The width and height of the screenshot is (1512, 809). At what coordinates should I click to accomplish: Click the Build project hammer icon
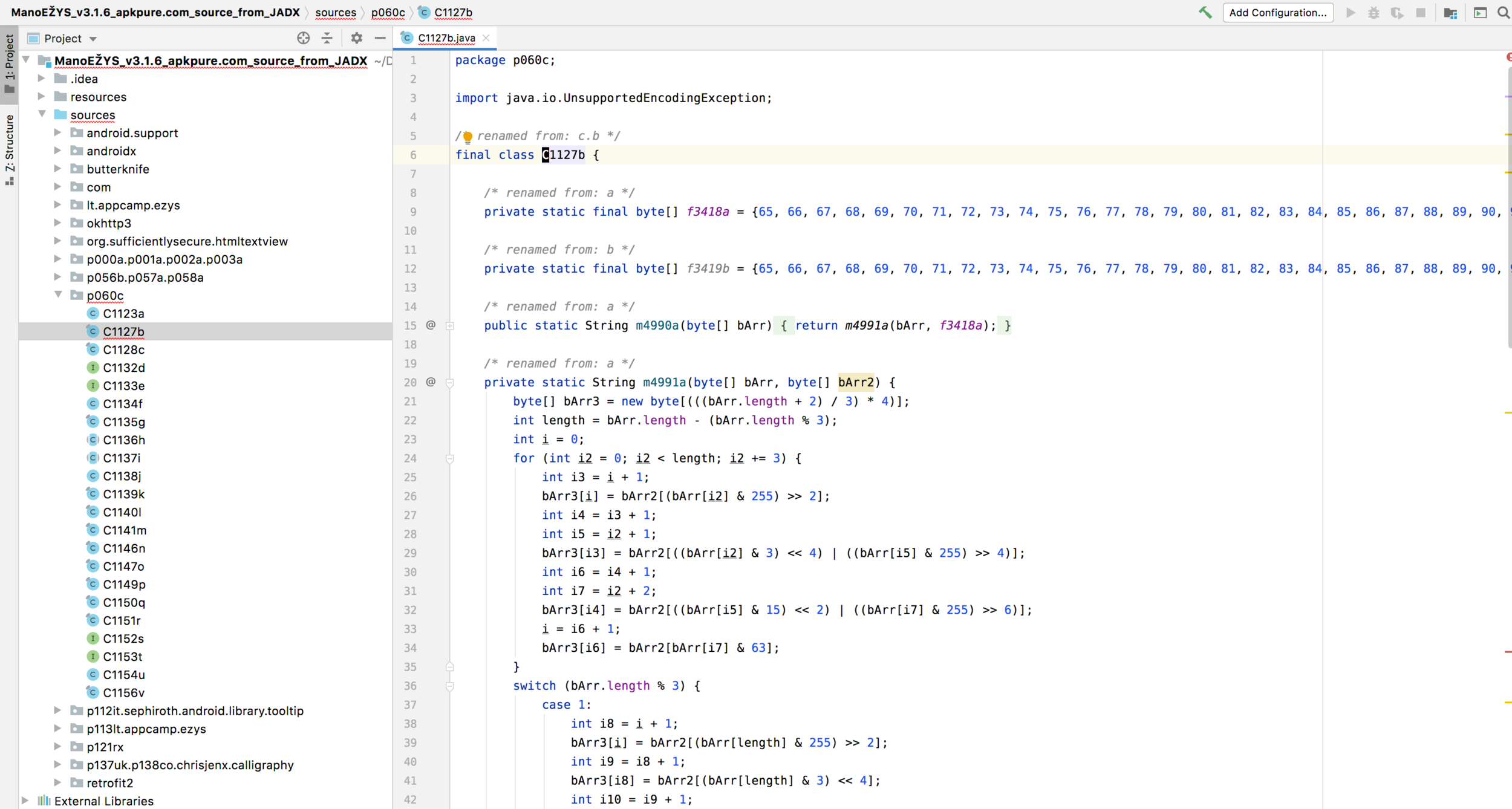pyautogui.click(x=1205, y=13)
